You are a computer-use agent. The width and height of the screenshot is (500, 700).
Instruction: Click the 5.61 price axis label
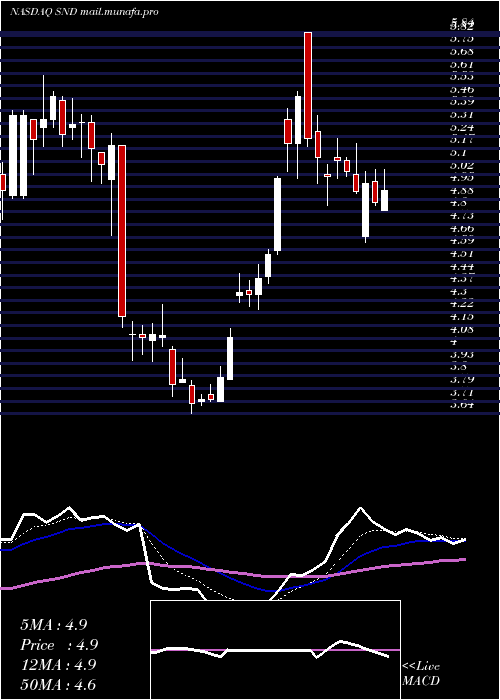(462, 64)
